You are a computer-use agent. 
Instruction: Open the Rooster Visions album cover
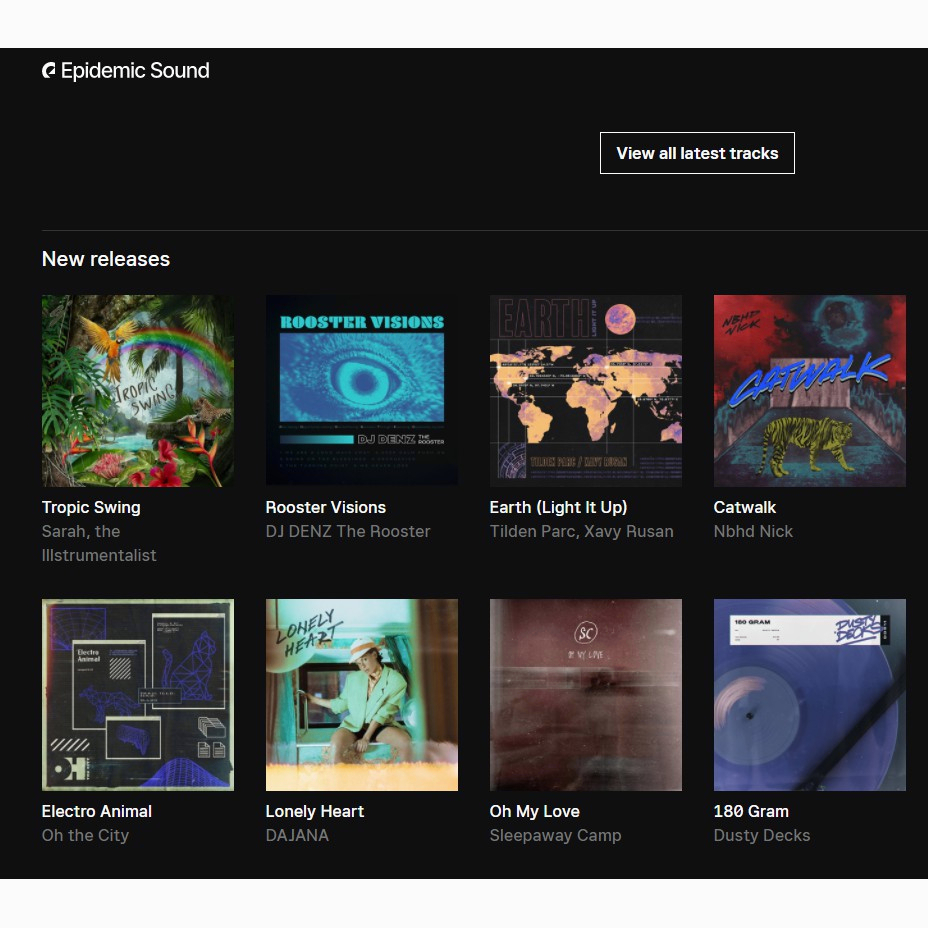click(x=362, y=391)
